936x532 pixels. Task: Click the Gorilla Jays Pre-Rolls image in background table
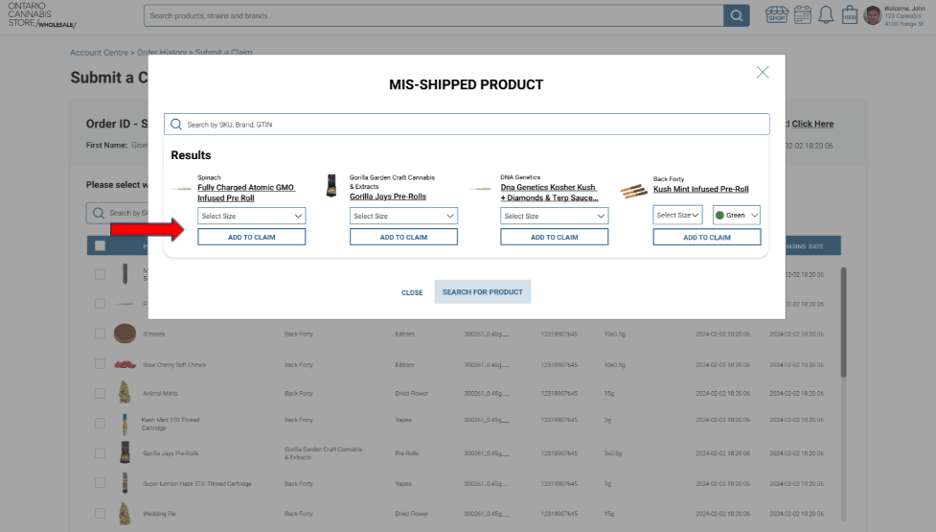(x=125, y=453)
